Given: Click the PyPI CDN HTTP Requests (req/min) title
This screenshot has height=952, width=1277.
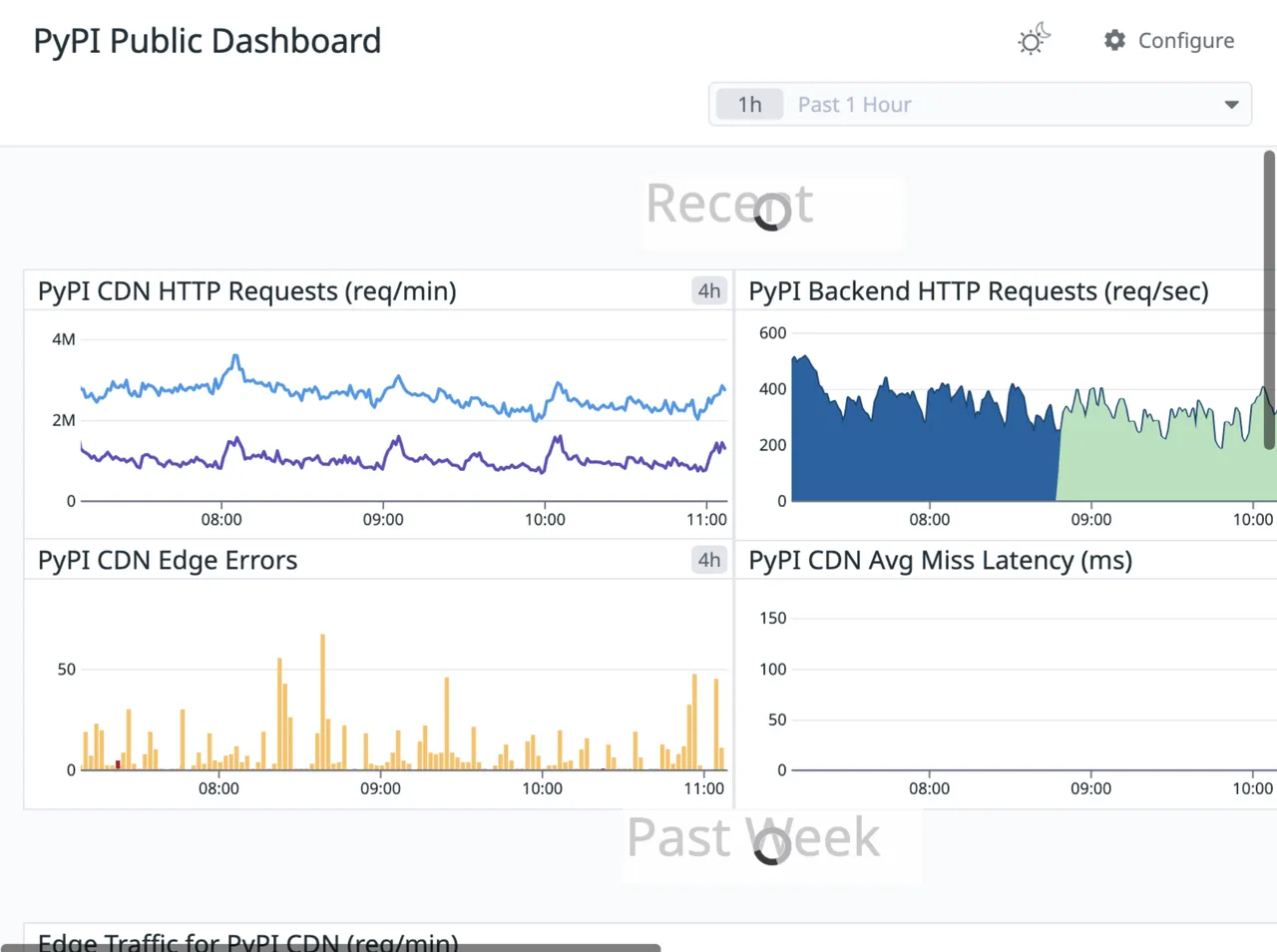Looking at the screenshot, I should [247, 291].
